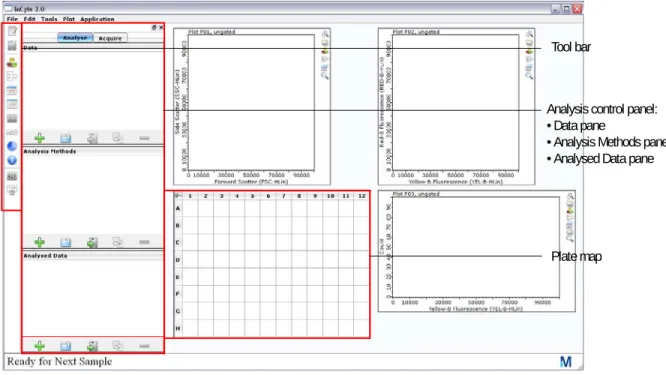
Task: Click plate map select-all corner cell
Action: click(178, 196)
